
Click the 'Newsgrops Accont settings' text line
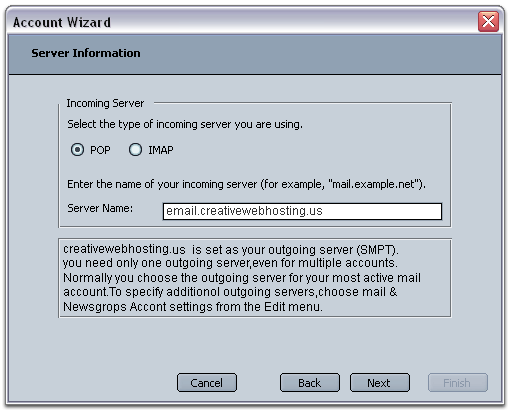pos(193,307)
